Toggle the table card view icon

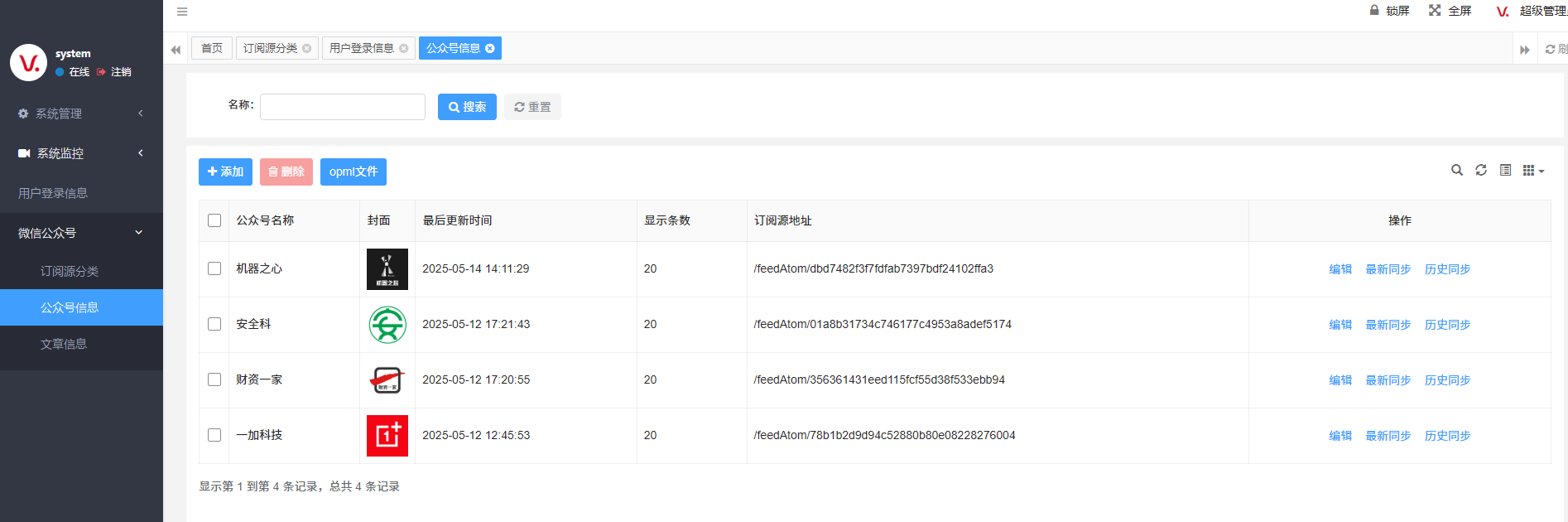tap(1505, 170)
